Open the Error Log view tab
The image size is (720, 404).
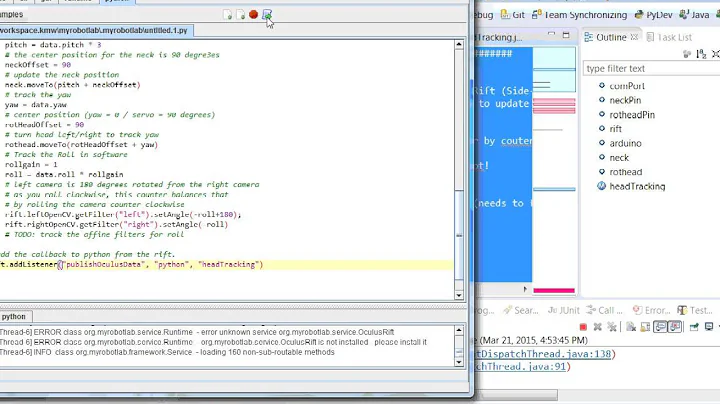click(x=652, y=310)
